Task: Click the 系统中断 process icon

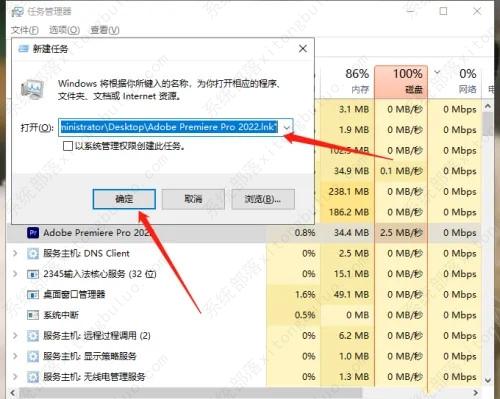Action: pyautogui.click(x=33, y=315)
